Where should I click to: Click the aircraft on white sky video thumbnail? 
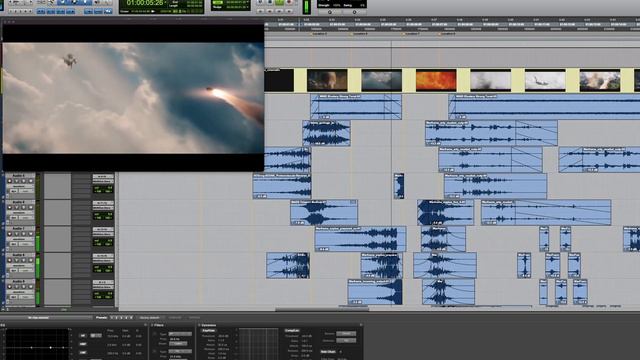point(545,80)
